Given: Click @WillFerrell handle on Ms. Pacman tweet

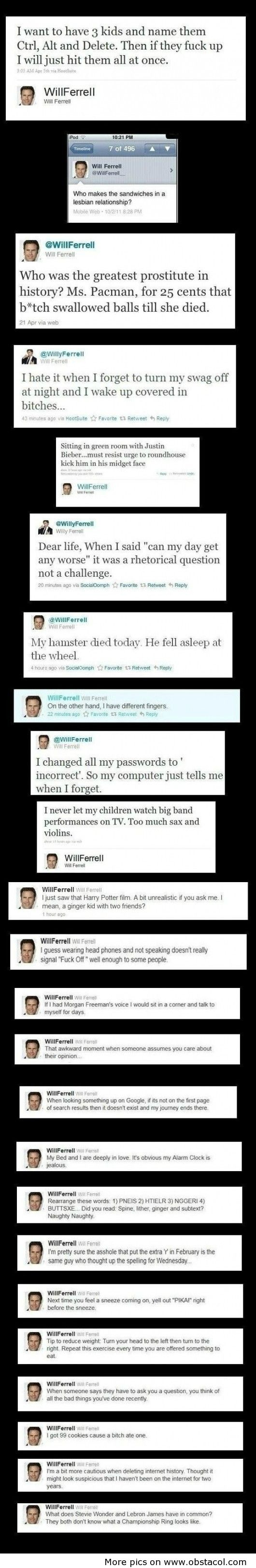Looking at the screenshot, I should point(70,245).
